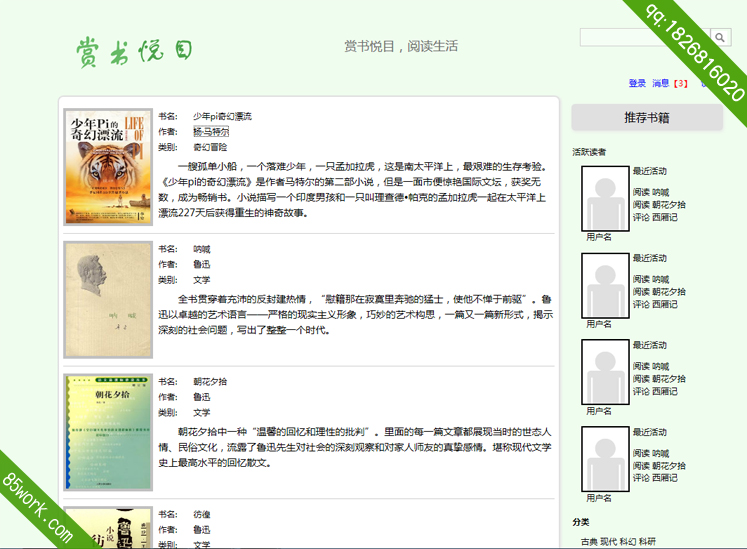Open the 朝花夕拾 book cover thumbnail
The width and height of the screenshot is (747, 549).
coord(108,432)
